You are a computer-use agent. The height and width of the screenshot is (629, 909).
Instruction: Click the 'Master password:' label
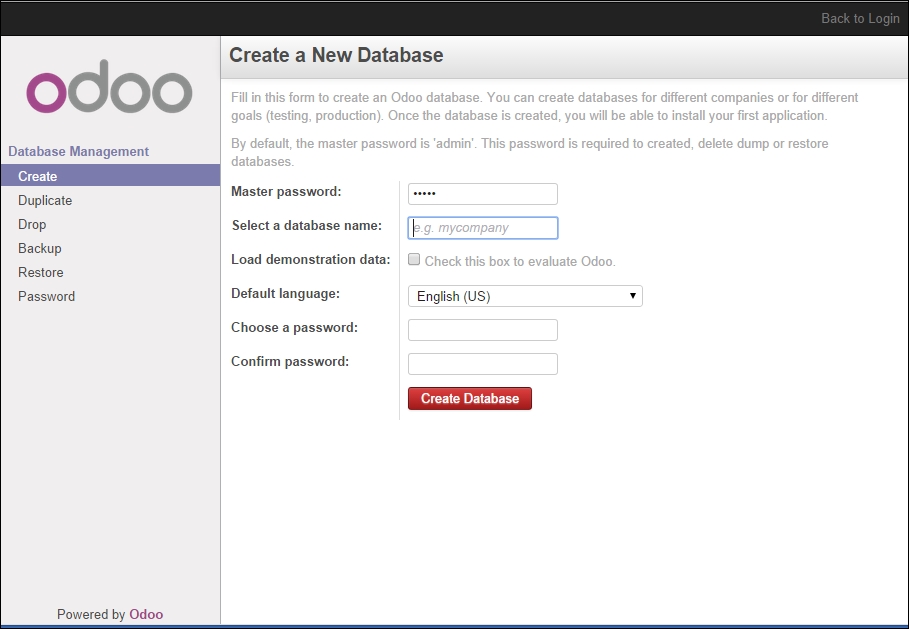coord(286,192)
